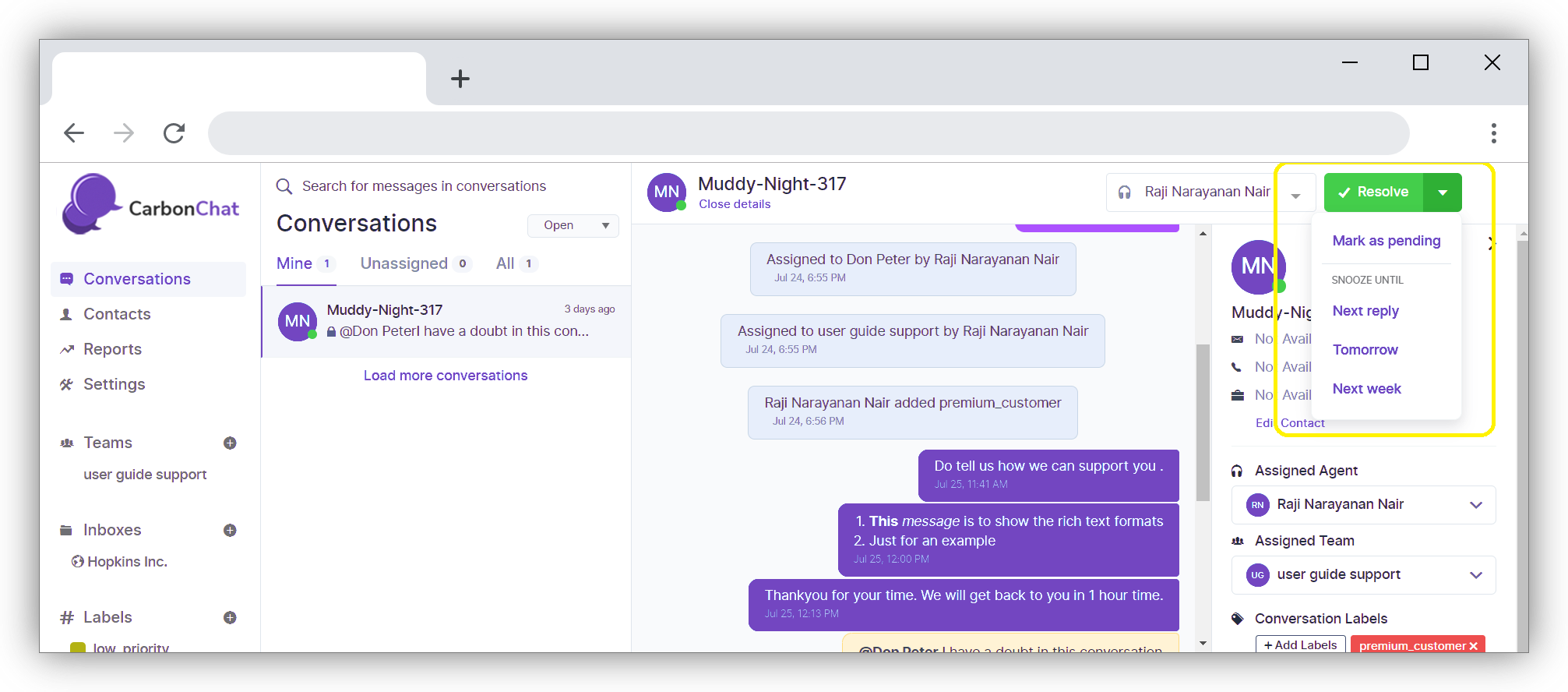Image resolution: width=1568 pixels, height=692 pixels.
Task: Snooze conversation until Tomorrow
Action: (x=1365, y=350)
